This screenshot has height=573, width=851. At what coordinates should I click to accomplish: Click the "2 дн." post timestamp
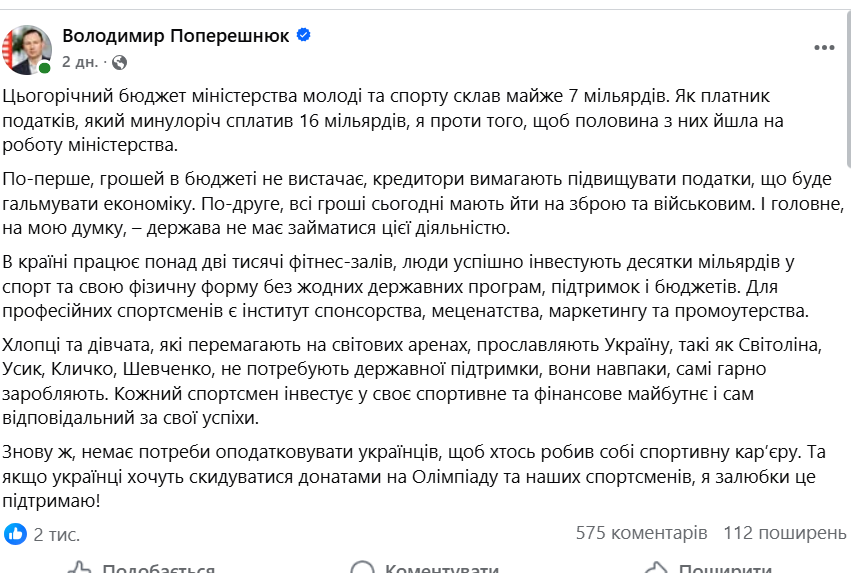80,62
